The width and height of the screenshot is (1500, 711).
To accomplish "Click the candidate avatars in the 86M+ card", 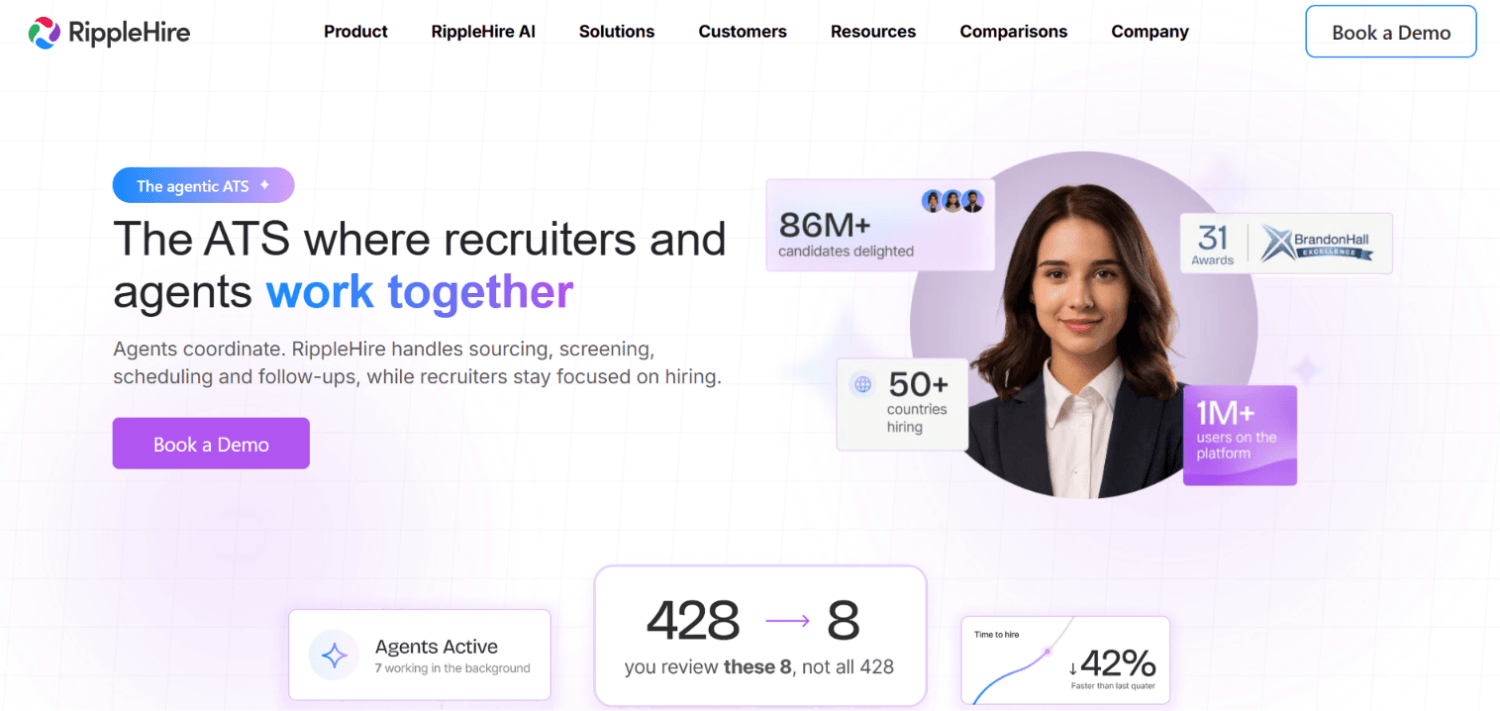I will [952, 201].
